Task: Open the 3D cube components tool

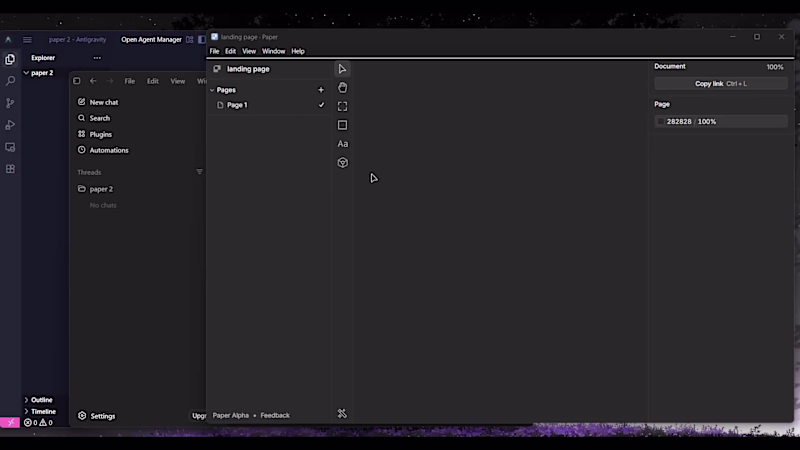Action: [342, 163]
